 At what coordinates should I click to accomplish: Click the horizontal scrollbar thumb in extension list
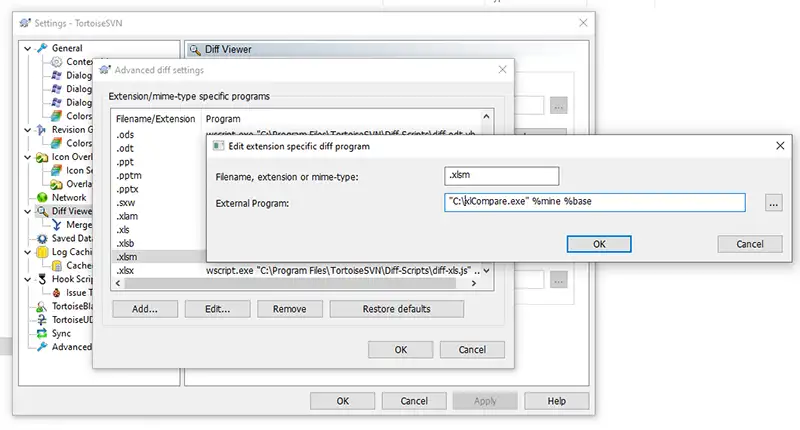(290, 283)
